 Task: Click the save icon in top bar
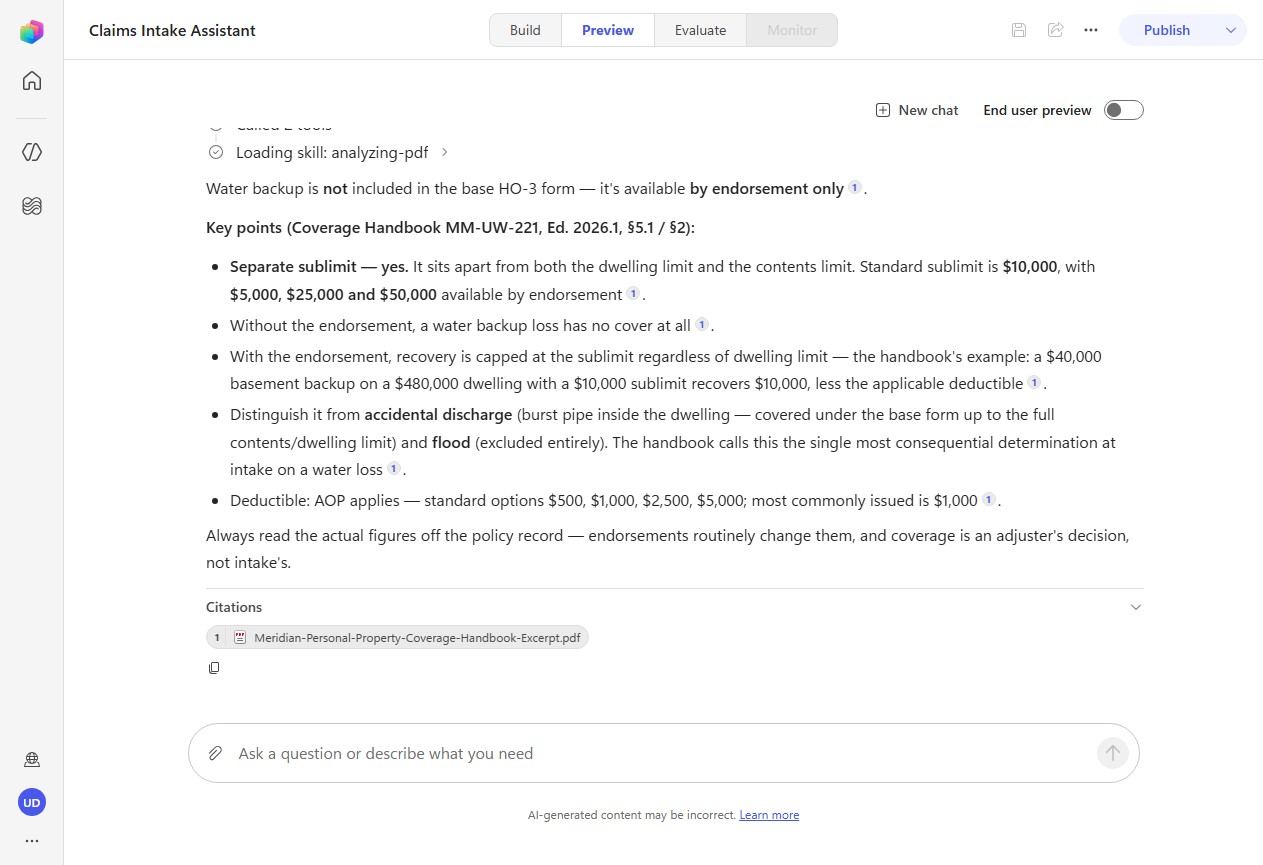[1019, 30]
